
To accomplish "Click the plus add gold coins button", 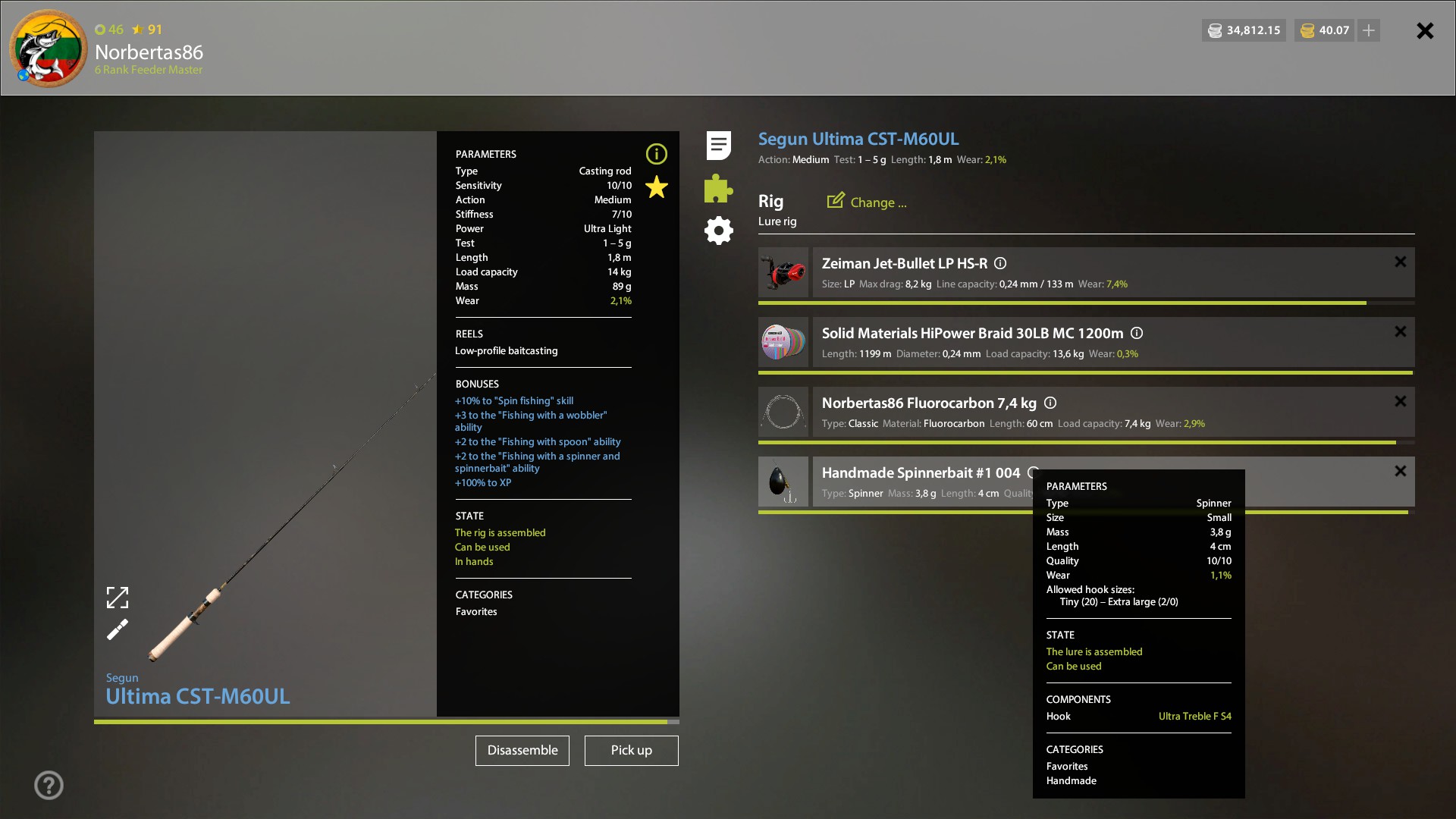I will coord(1368,30).
